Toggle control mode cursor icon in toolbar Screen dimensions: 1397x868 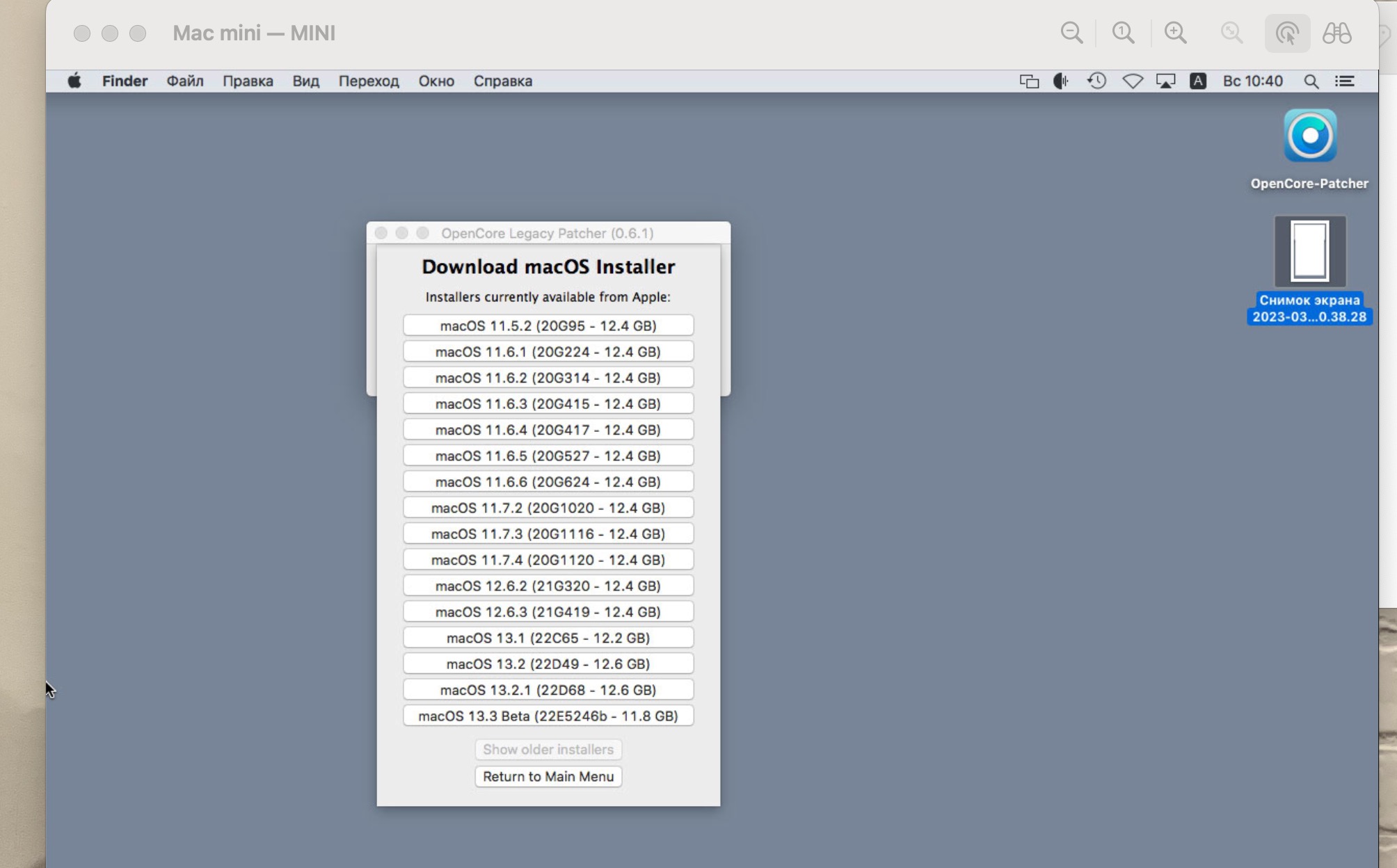coord(1287,33)
